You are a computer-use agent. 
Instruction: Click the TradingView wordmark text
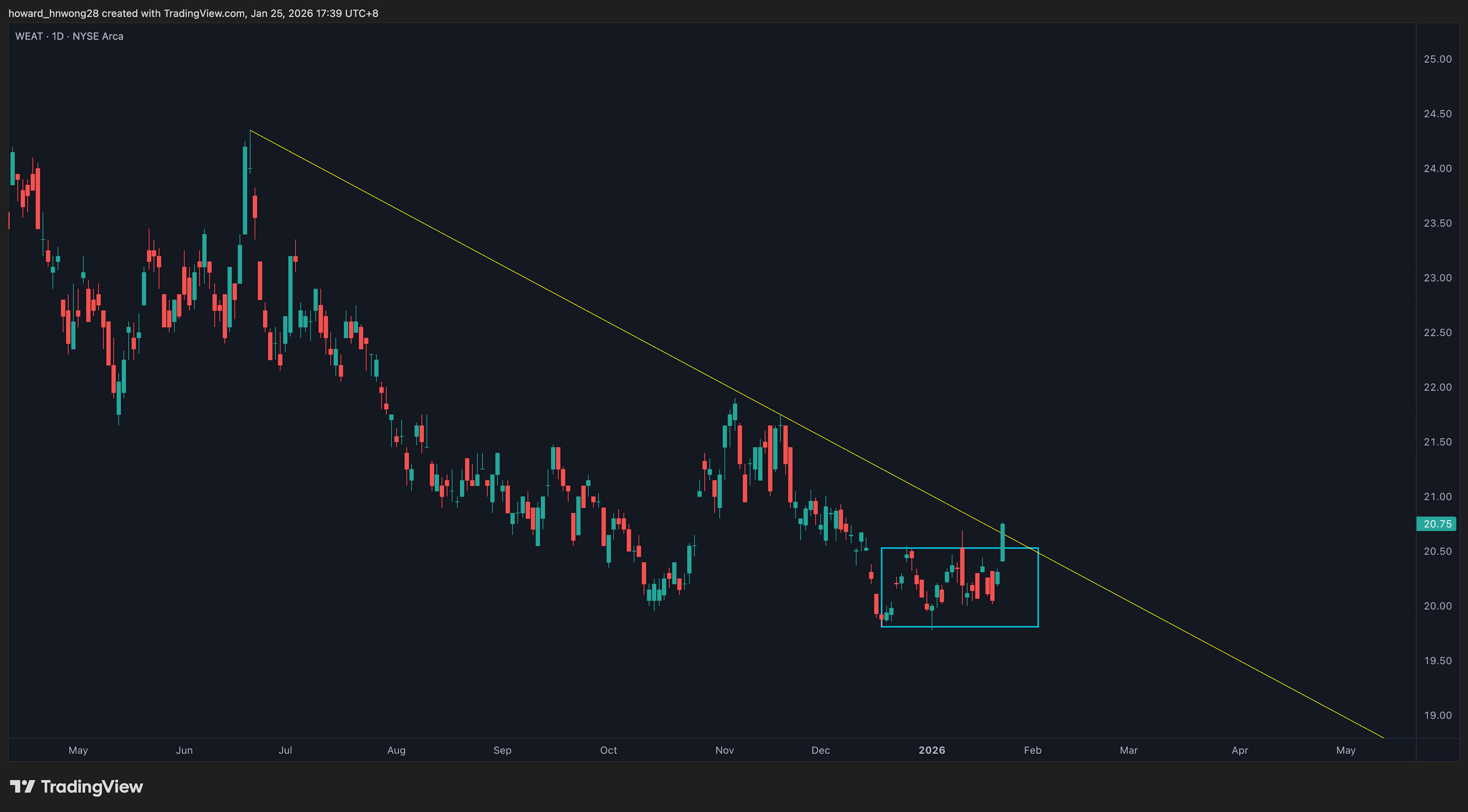pyautogui.click(x=92, y=786)
